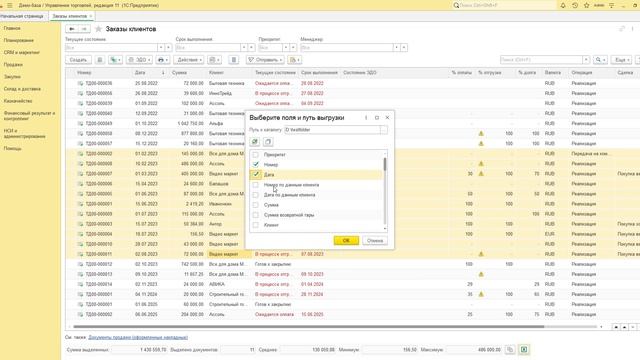Screen dimensions: 640x360
Task: Switch to the Начальная страница tab
Action: point(22,16)
